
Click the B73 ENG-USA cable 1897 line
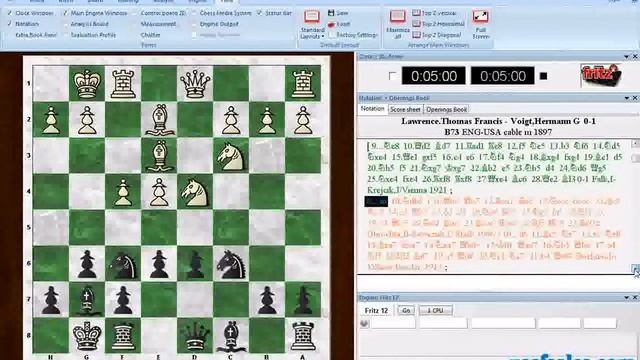tap(498, 132)
